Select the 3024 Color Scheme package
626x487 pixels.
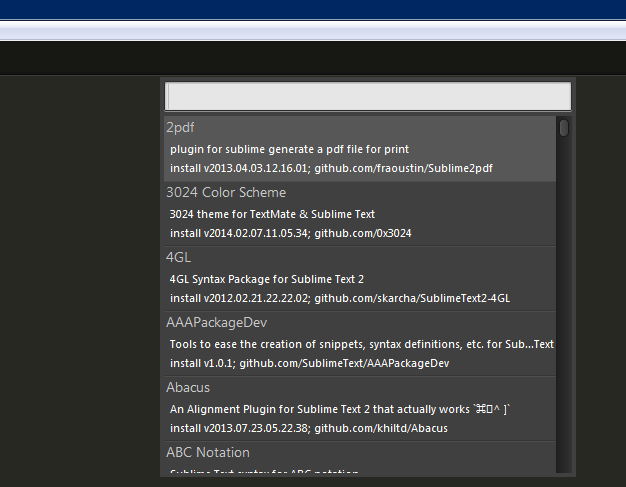(360, 214)
